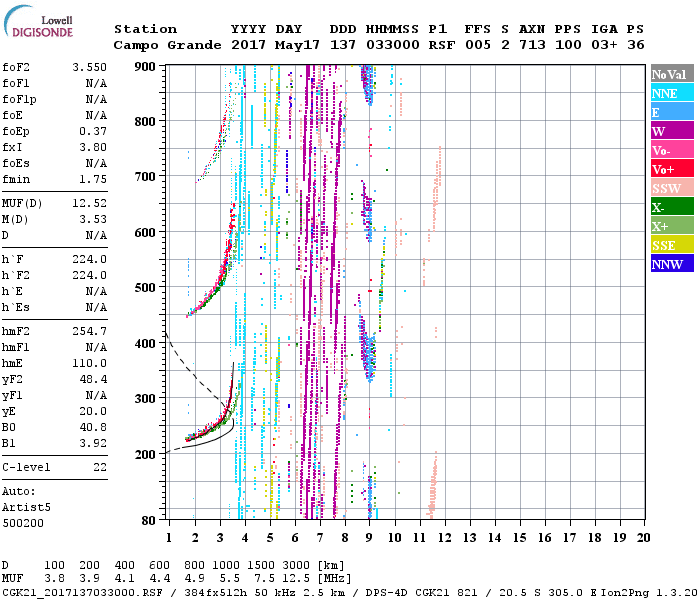The height and width of the screenshot is (600, 700).
Task: Click the yE value 20.0
Action: click(93, 411)
